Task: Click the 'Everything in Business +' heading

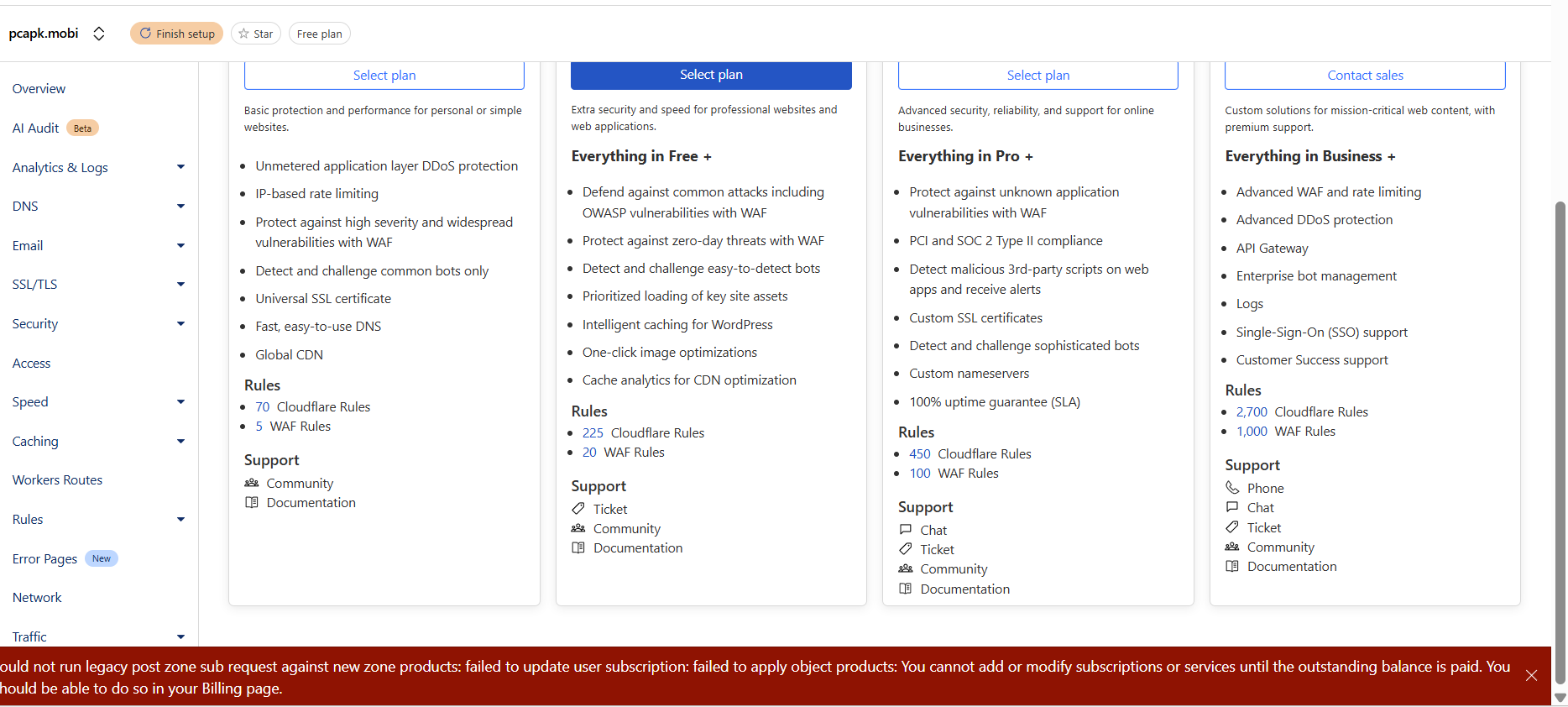Action: [x=1310, y=156]
